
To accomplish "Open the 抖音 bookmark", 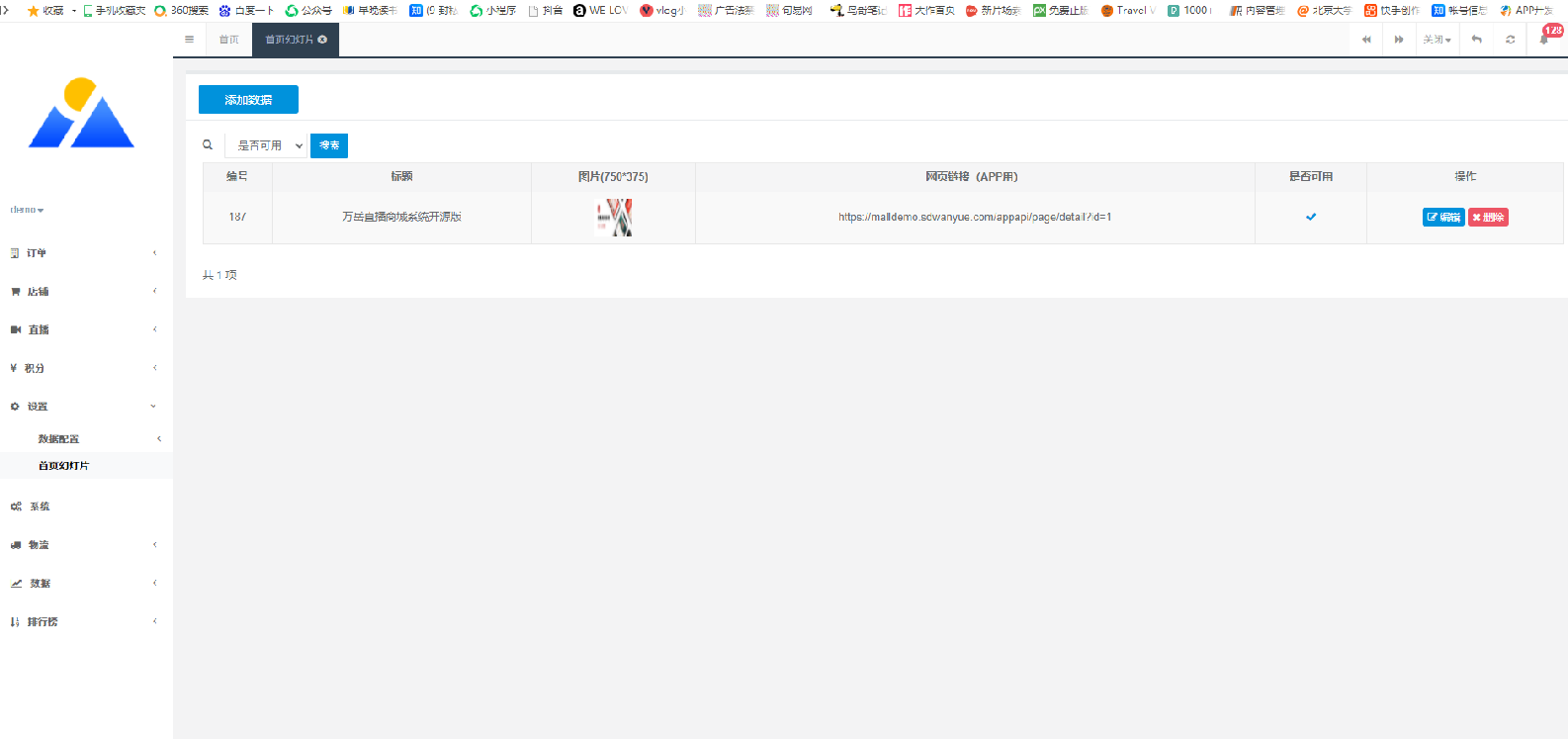I will [x=546, y=10].
